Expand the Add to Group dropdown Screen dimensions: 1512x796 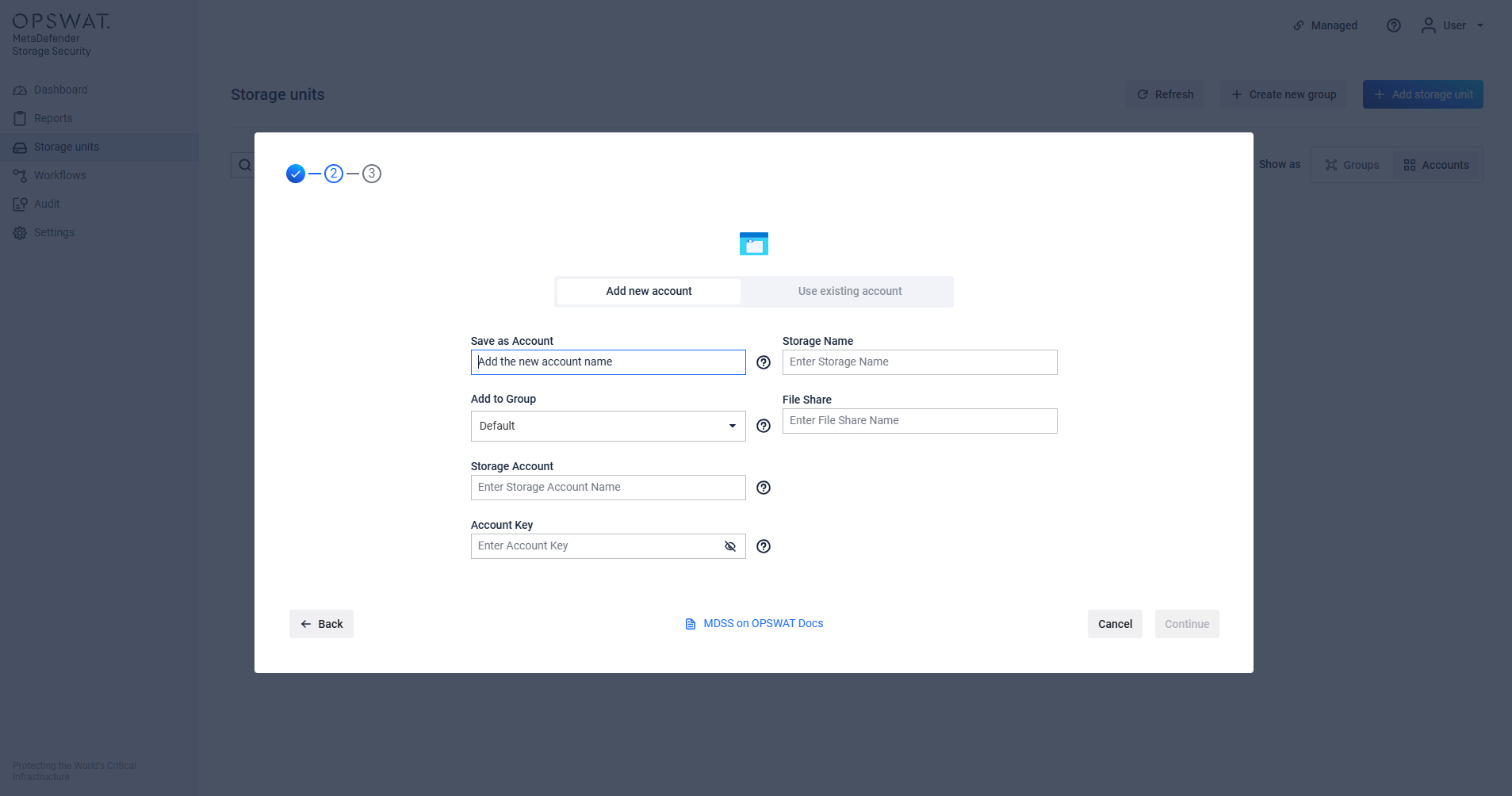point(608,426)
